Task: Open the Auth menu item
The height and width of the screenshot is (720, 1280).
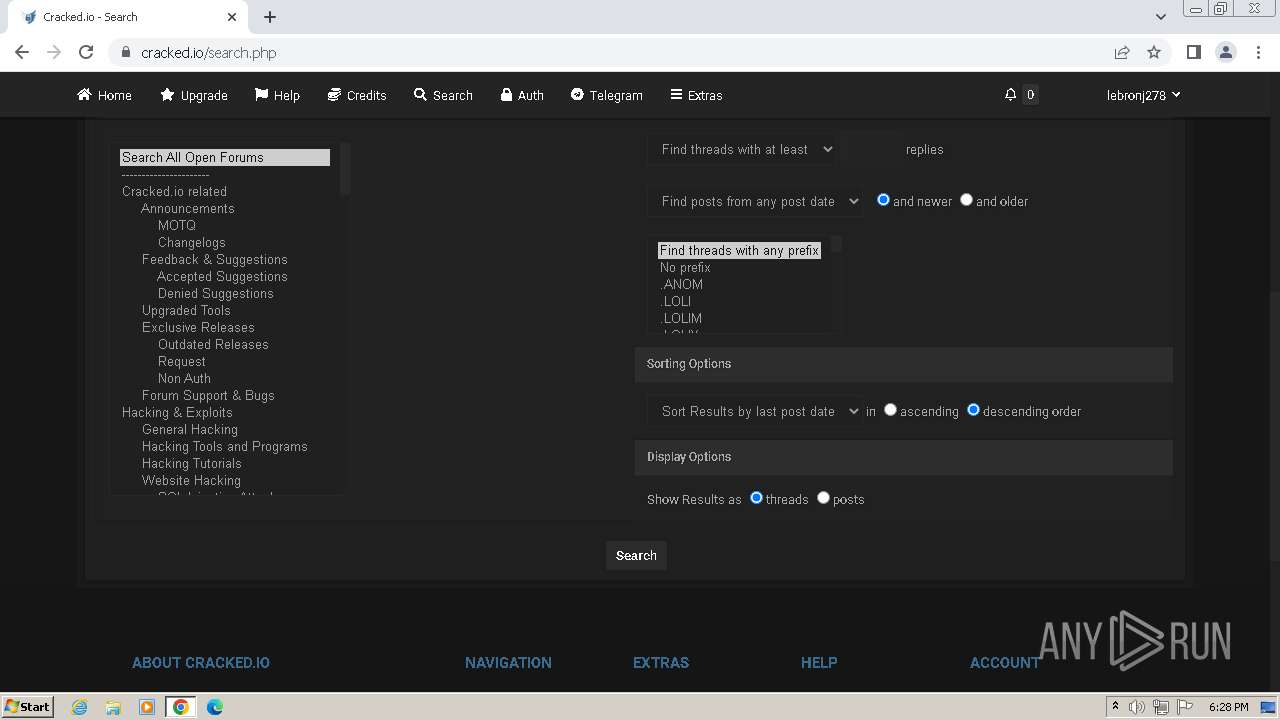Action: tap(522, 95)
